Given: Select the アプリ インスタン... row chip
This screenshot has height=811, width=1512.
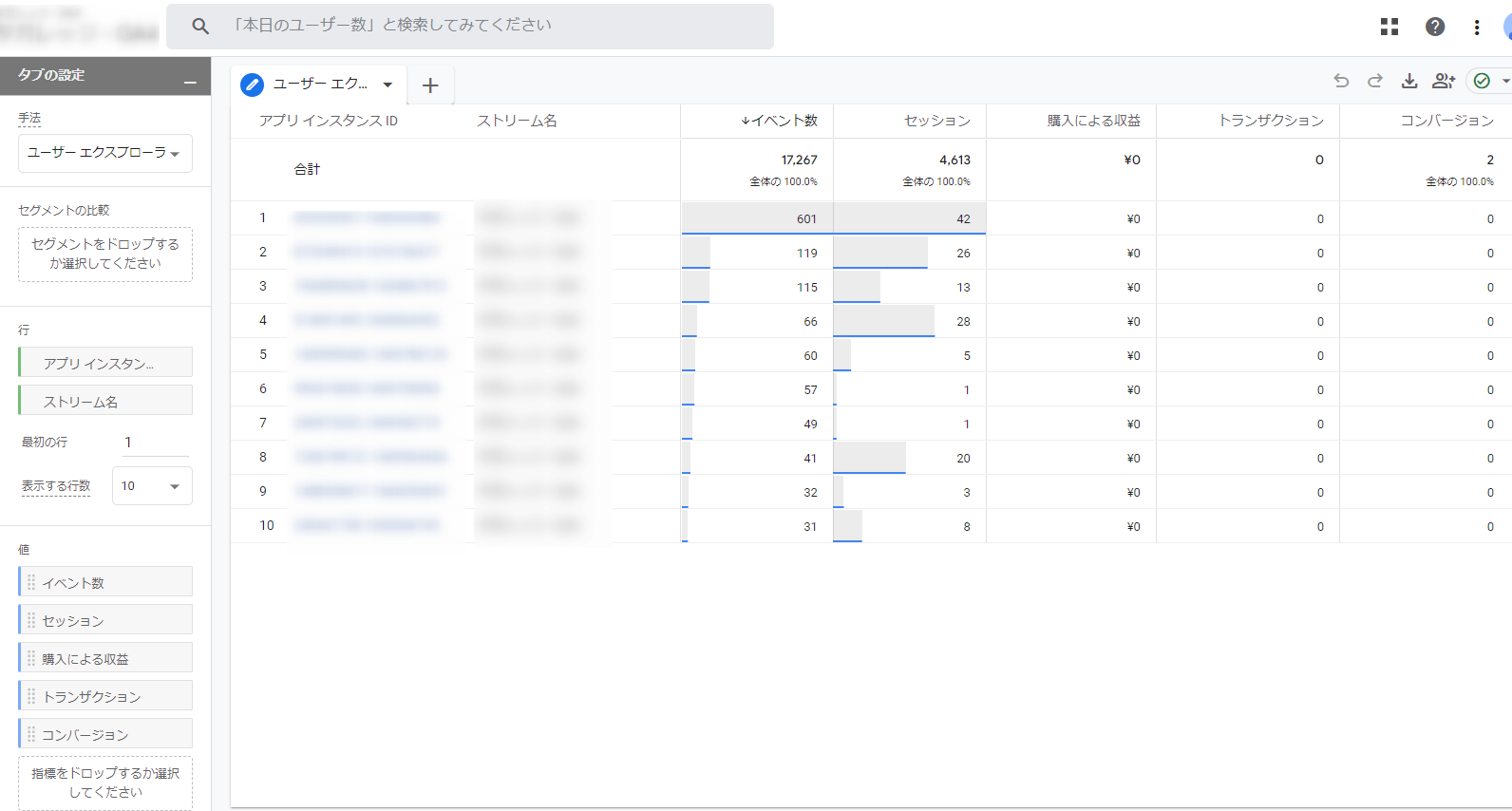Looking at the screenshot, I should point(105,362).
